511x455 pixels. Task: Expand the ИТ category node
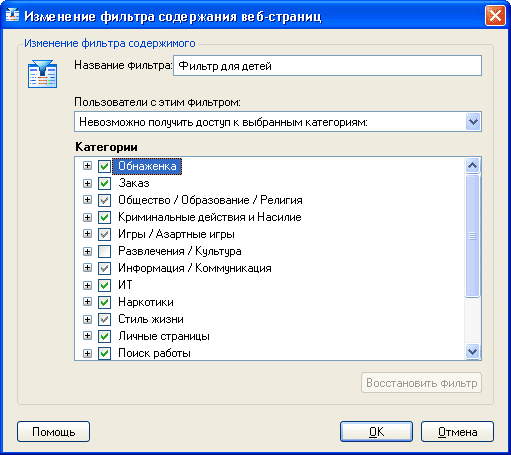point(87,285)
